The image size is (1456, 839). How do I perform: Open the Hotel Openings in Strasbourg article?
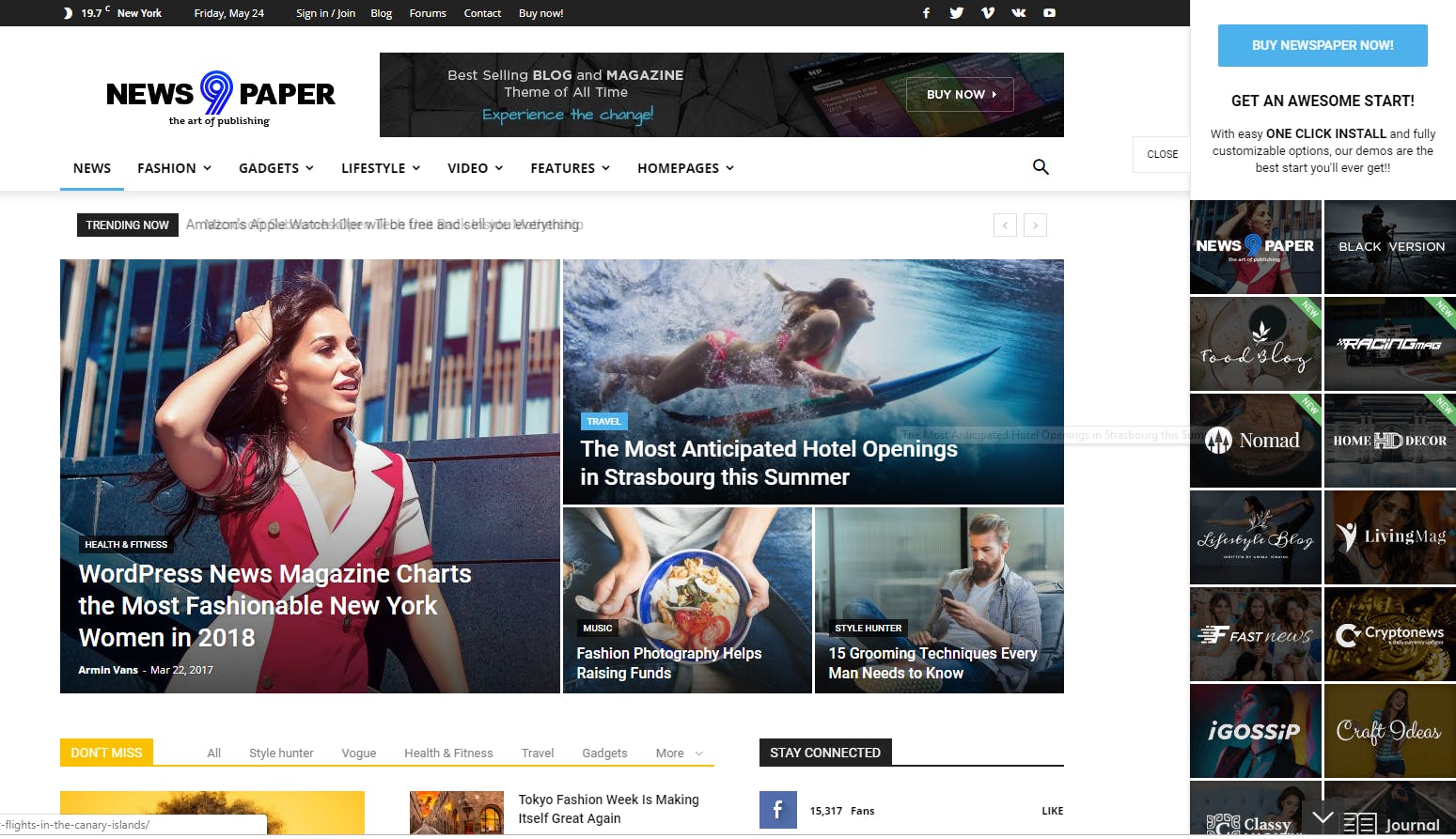769,463
